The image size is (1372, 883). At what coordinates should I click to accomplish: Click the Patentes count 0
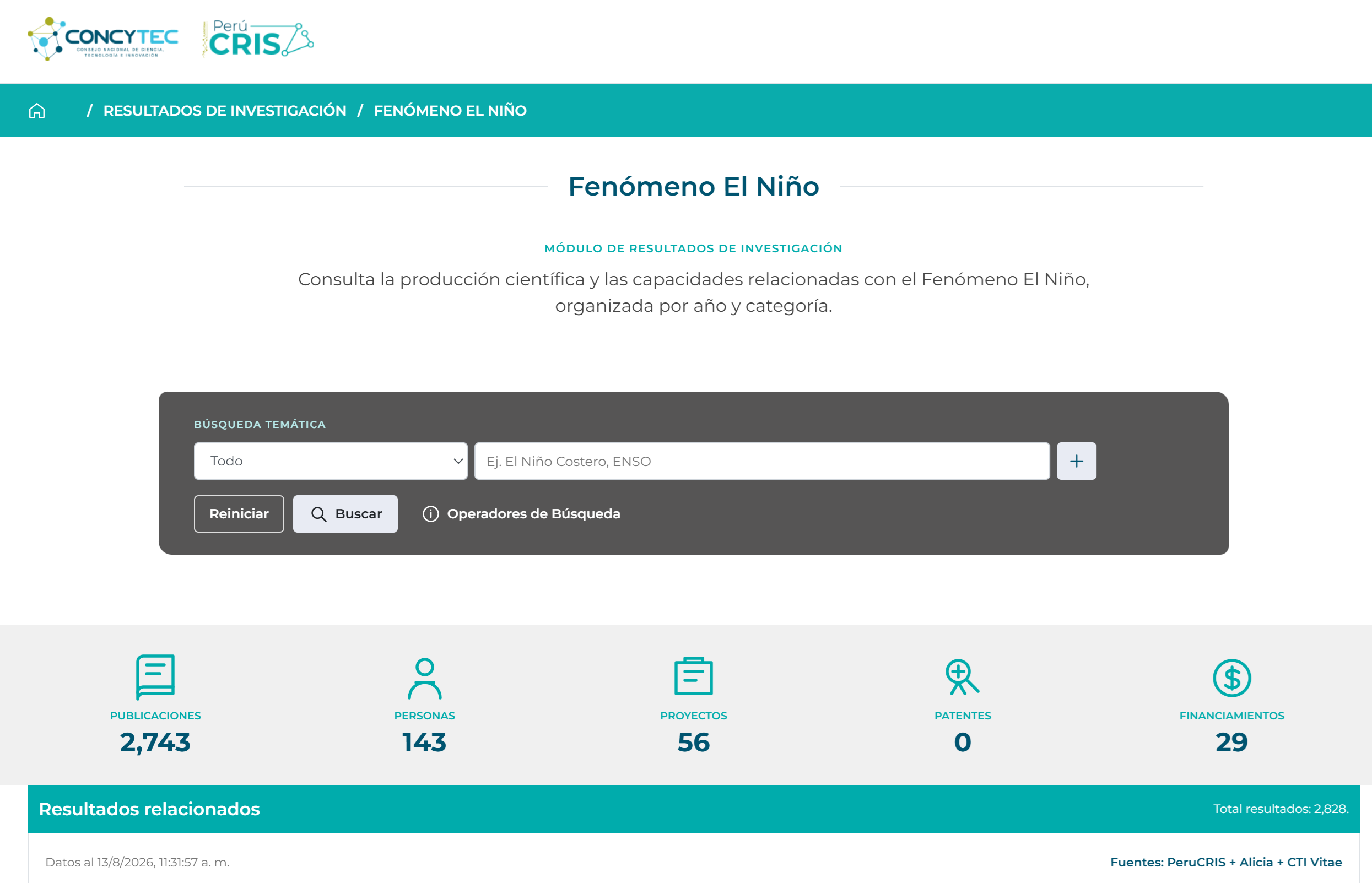point(963,743)
